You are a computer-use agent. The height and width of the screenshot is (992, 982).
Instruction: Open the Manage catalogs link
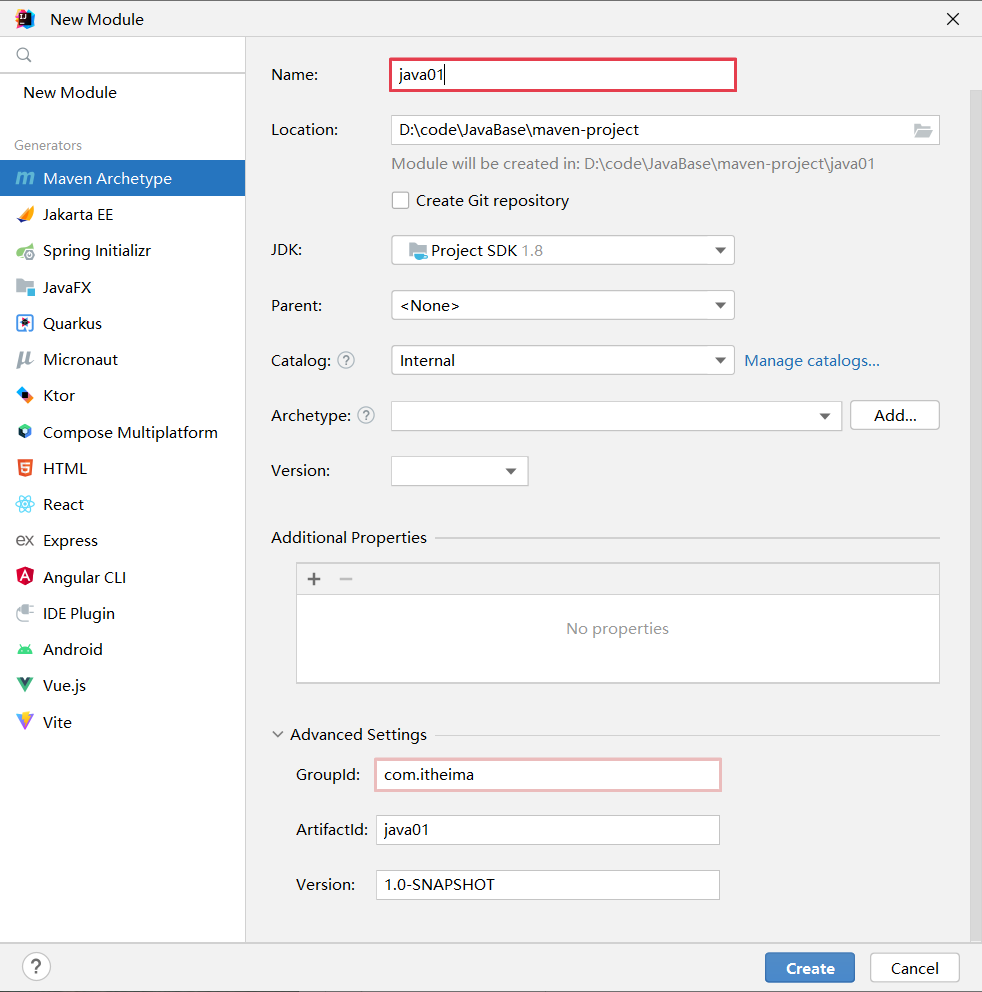coord(812,360)
